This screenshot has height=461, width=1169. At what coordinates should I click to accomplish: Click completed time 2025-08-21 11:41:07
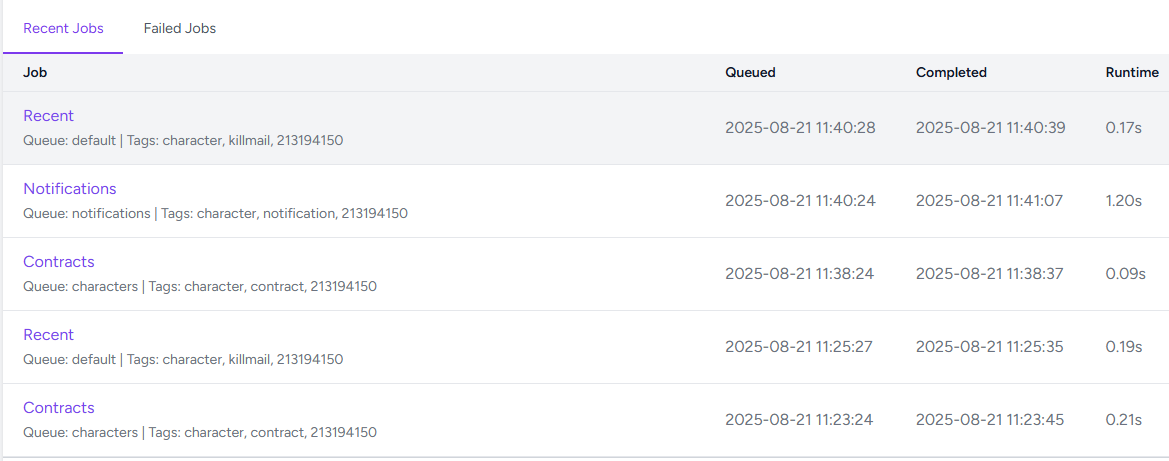pos(989,201)
